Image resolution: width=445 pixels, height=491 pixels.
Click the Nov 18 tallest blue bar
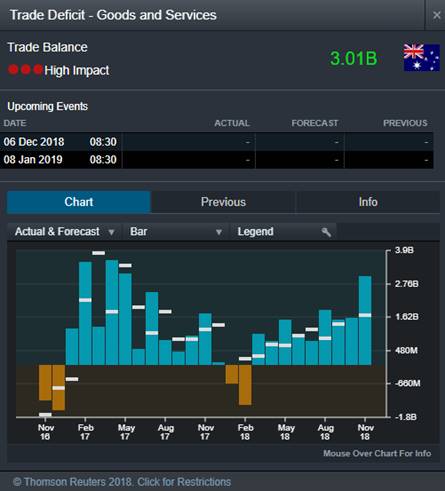pos(365,320)
